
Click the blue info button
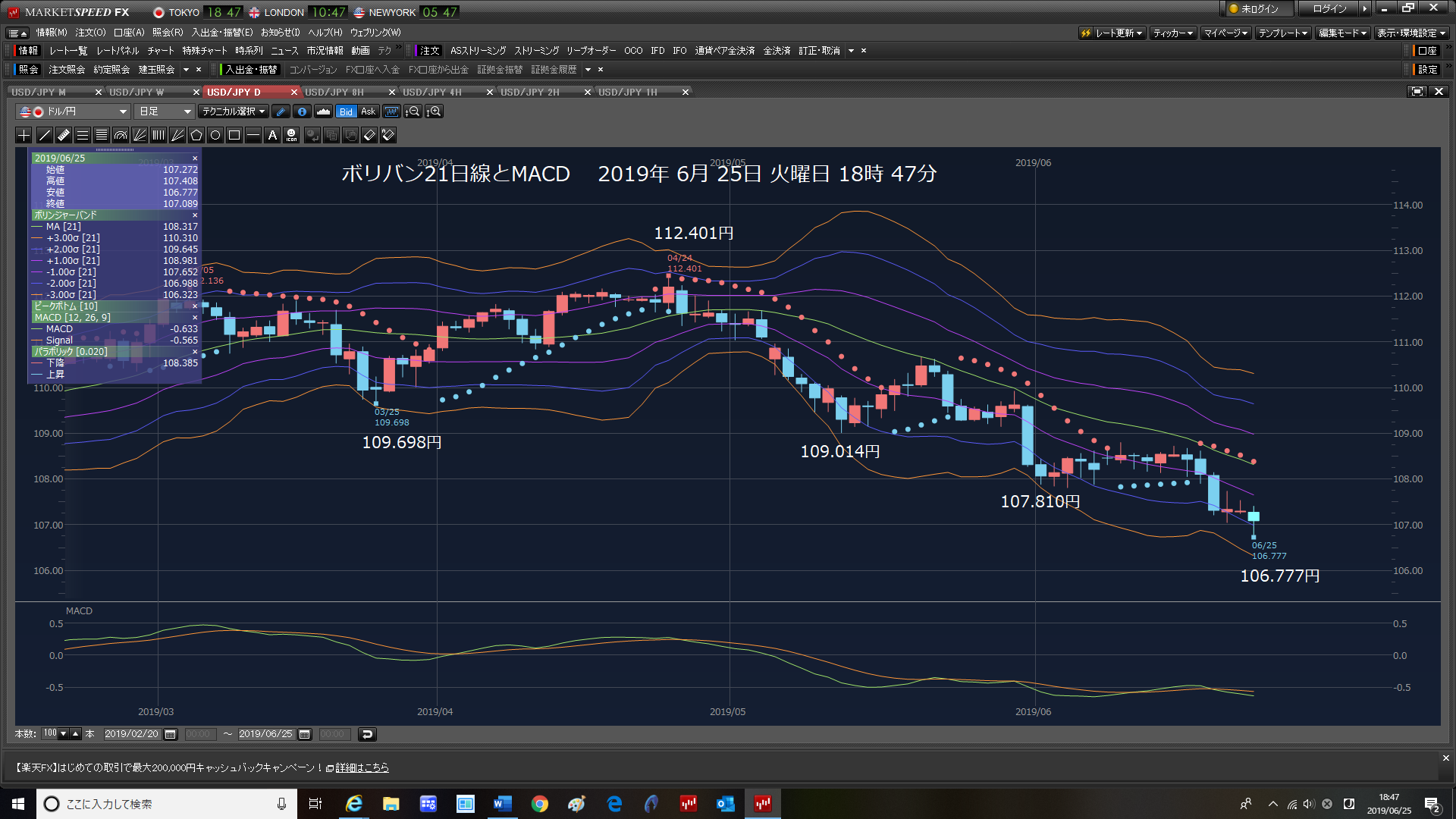click(x=302, y=111)
